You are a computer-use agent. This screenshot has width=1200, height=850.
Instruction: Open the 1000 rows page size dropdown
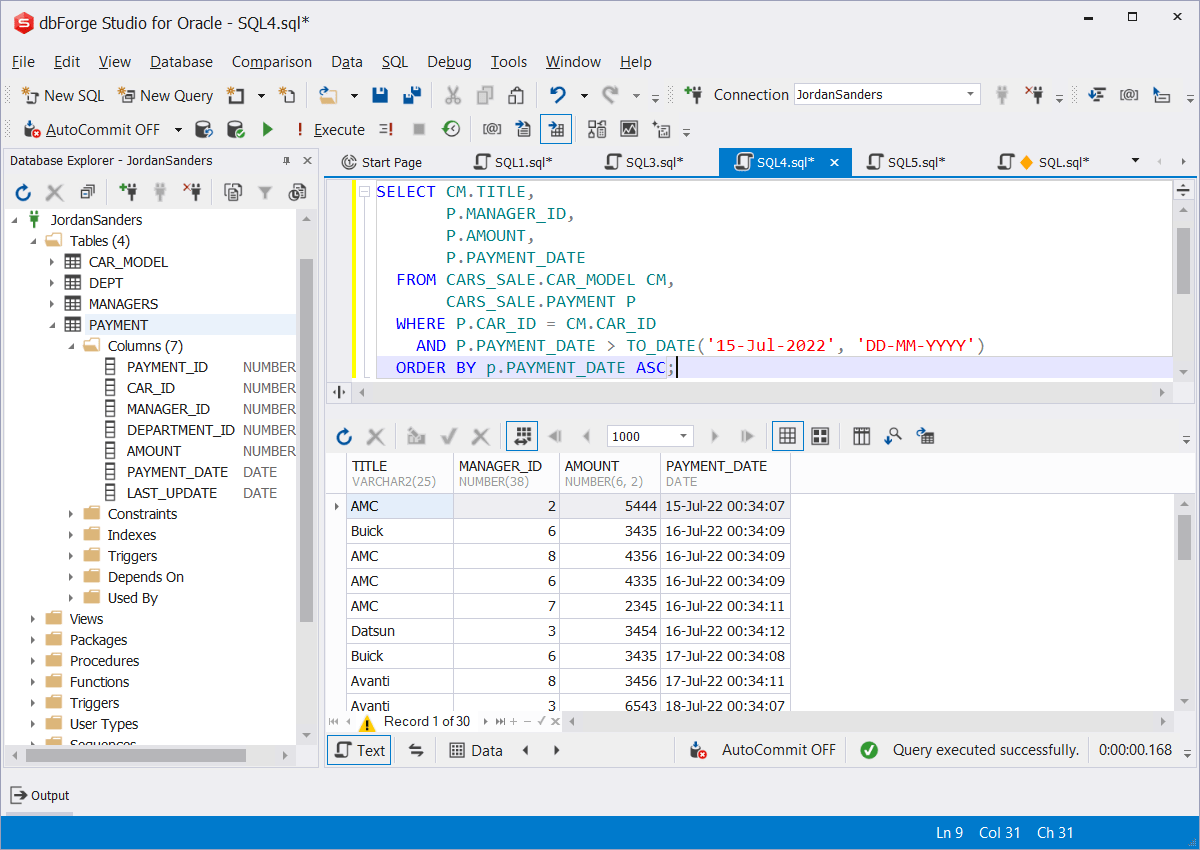click(x=684, y=436)
